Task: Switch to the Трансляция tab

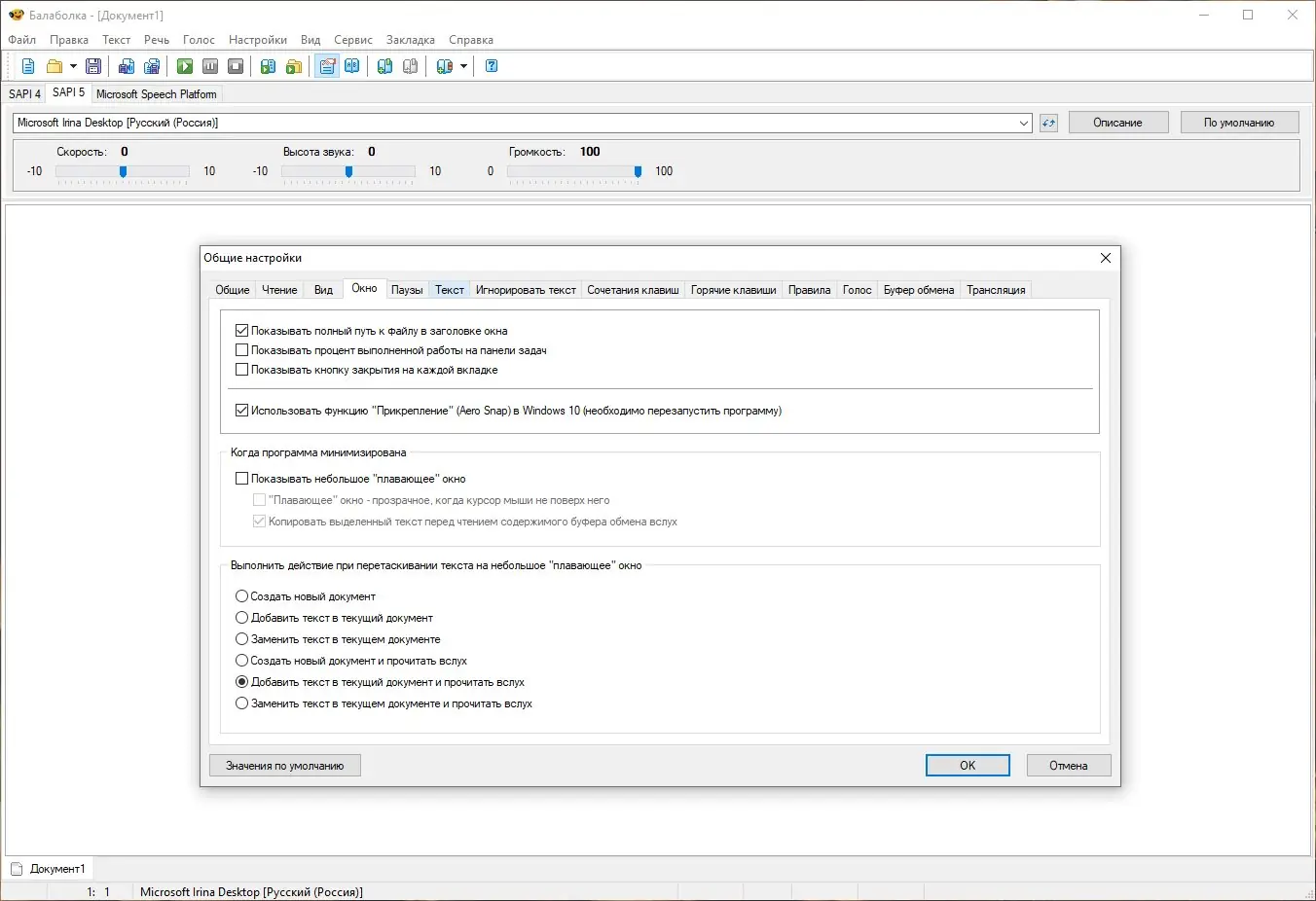Action: coord(996,290)
